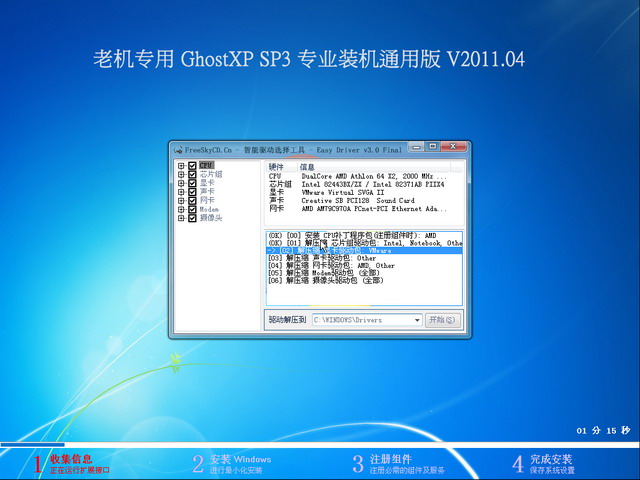The image size is (640, 480).
Task: Click the 信息 column header
Action: tap(307, 167)
